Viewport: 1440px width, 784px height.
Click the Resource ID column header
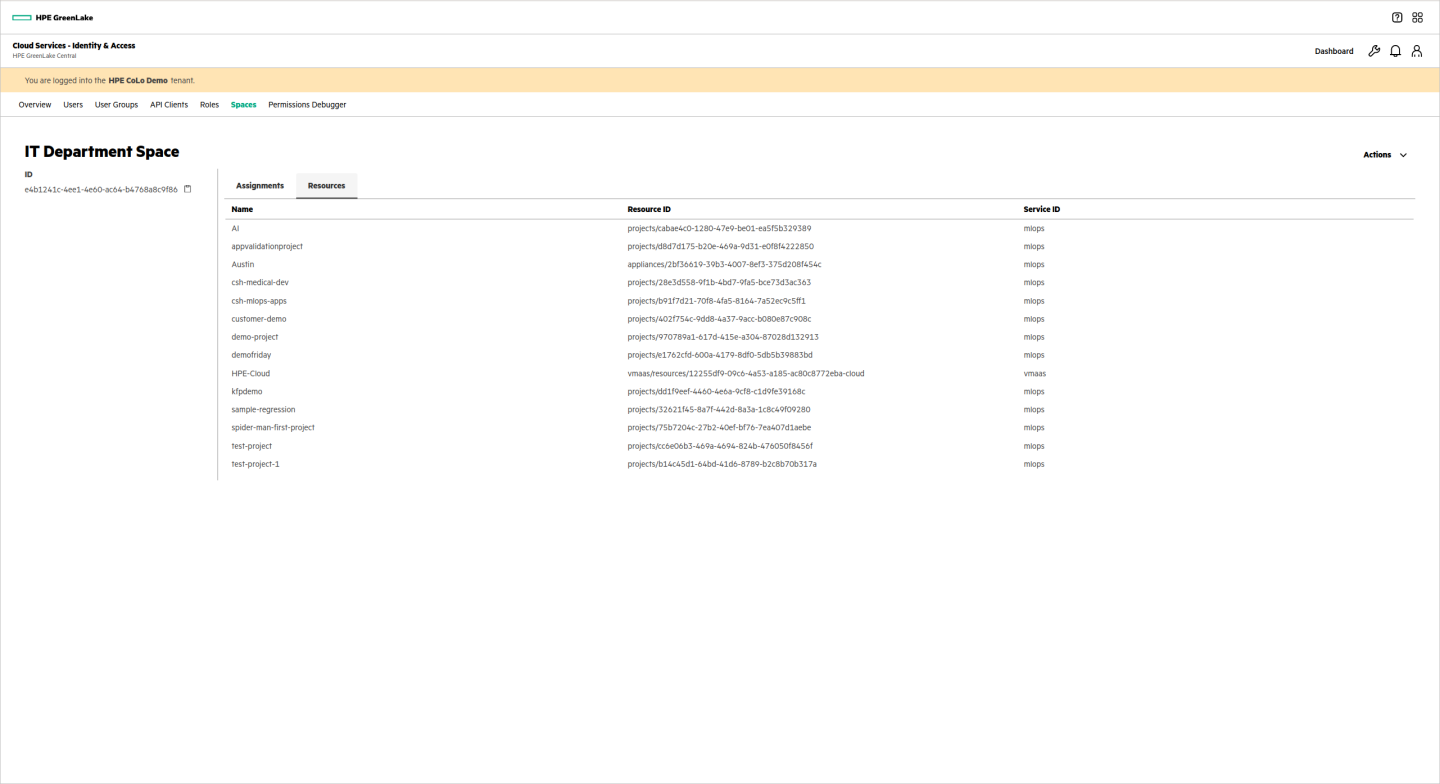point(649,210)
